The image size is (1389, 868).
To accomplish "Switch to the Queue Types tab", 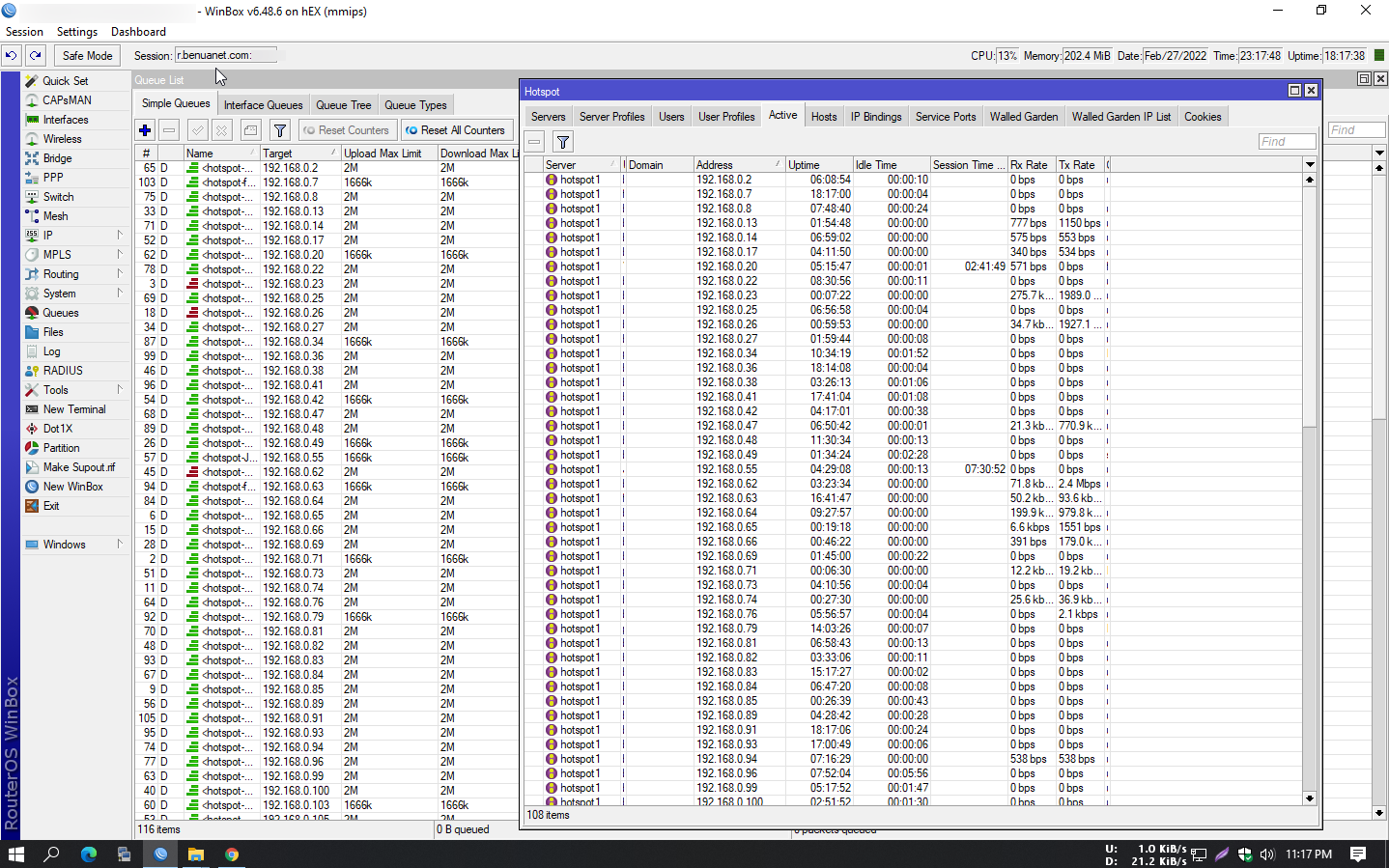I will [415, 105].
